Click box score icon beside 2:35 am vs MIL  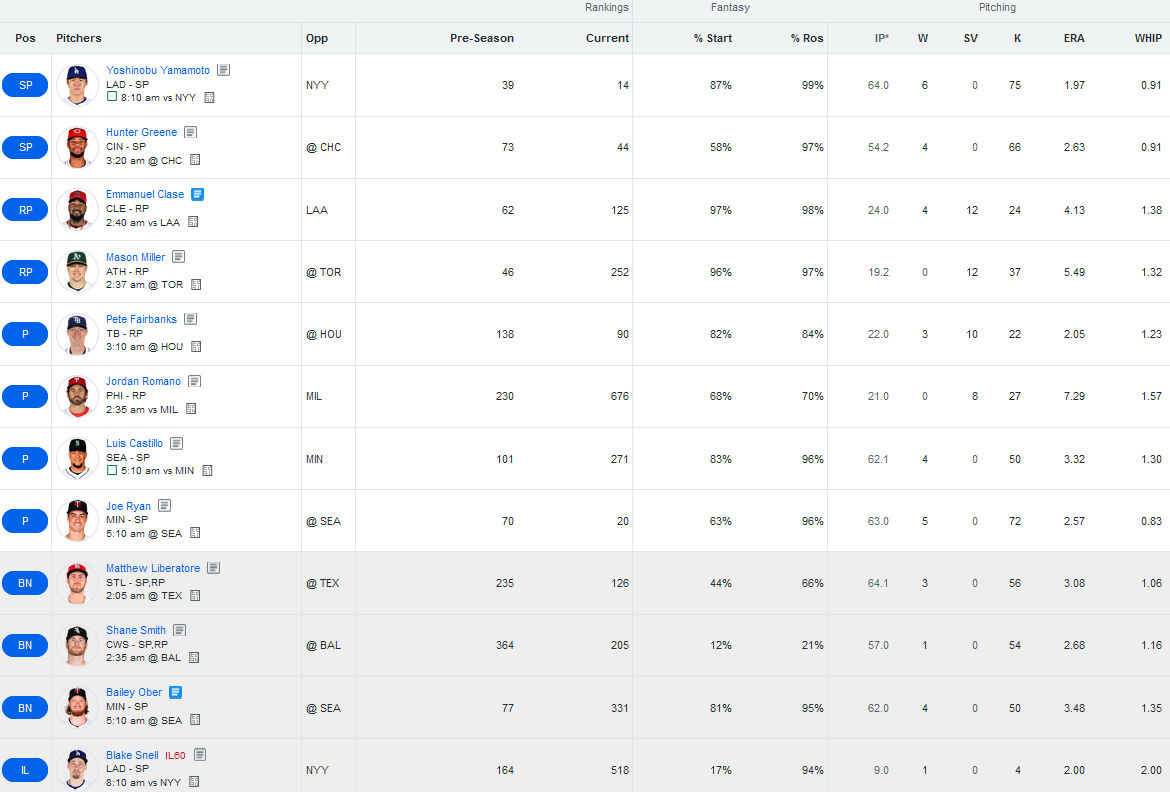[190, 409]
